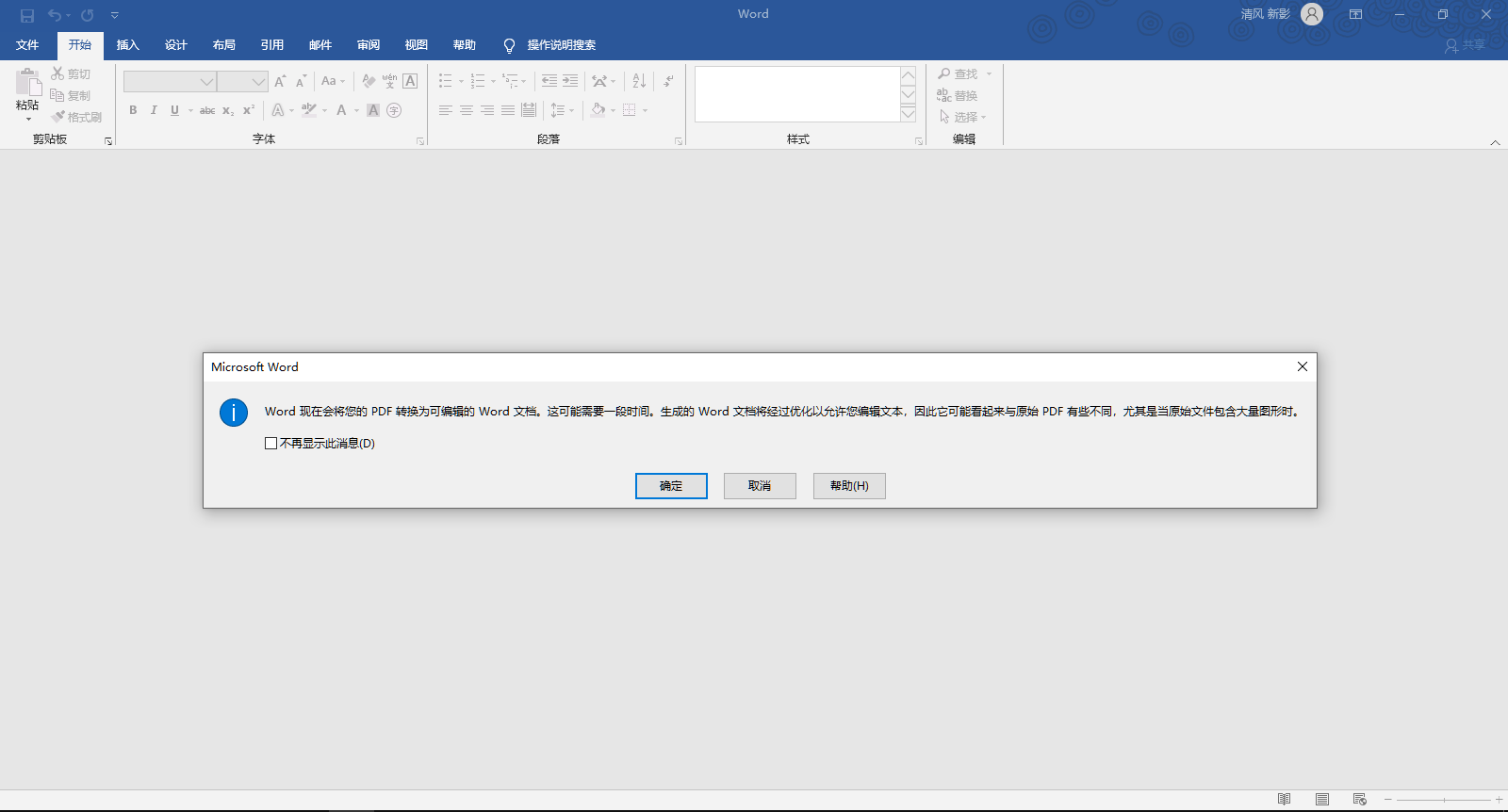The width and height of the screenshot is (1508, 812).
Task: Show or hide paragraph marks
Action: (668, 81)
